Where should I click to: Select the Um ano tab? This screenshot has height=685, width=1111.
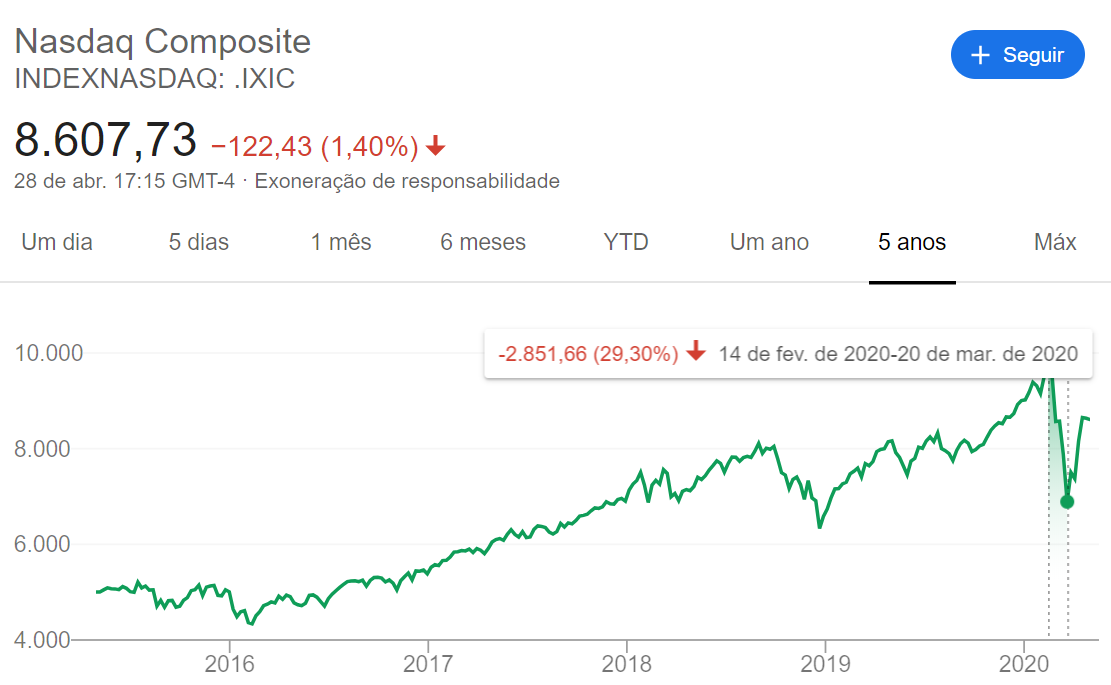(769, 242)
